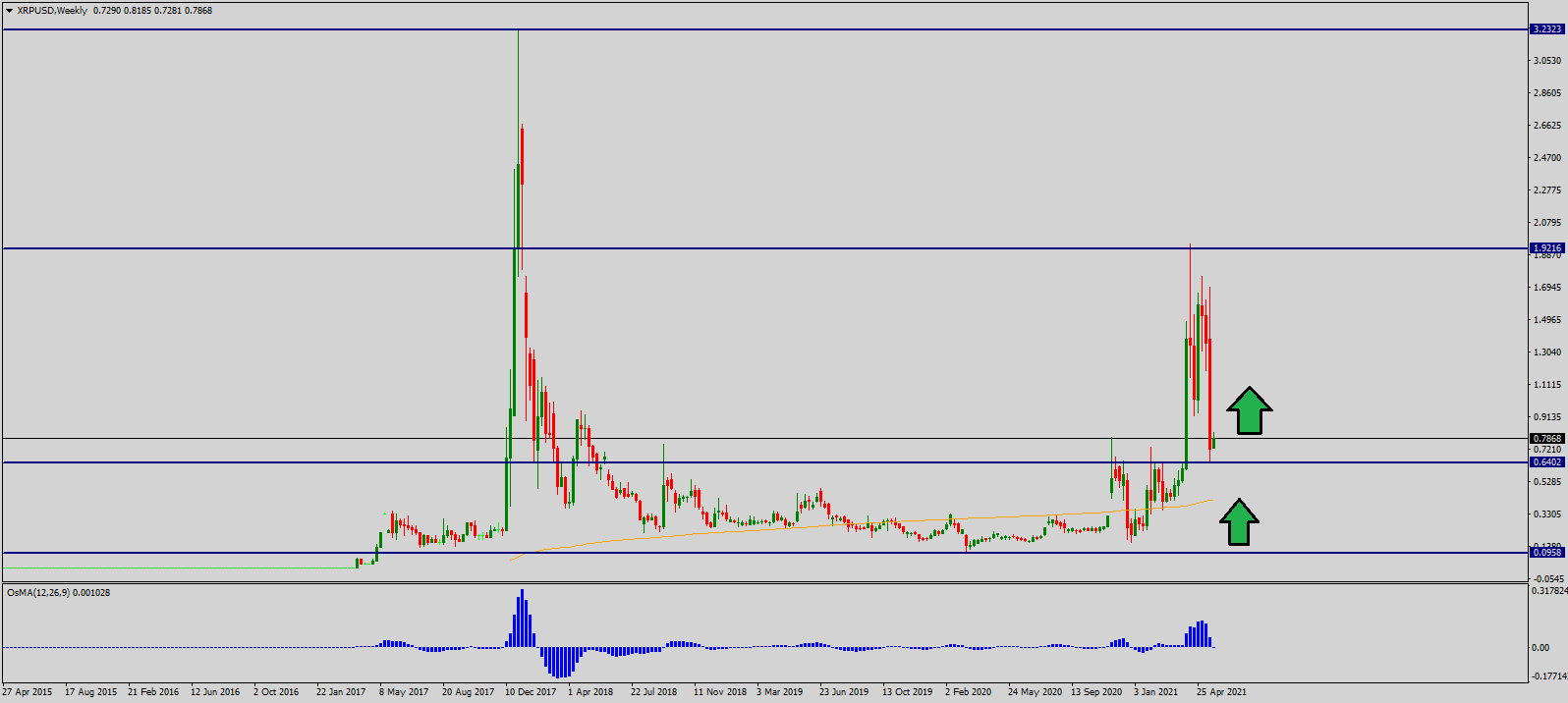The image size is (1568, 703).
Task: Click the 0.5285 price axis value
Action: pyautogui.click(x=1547, y=482)
